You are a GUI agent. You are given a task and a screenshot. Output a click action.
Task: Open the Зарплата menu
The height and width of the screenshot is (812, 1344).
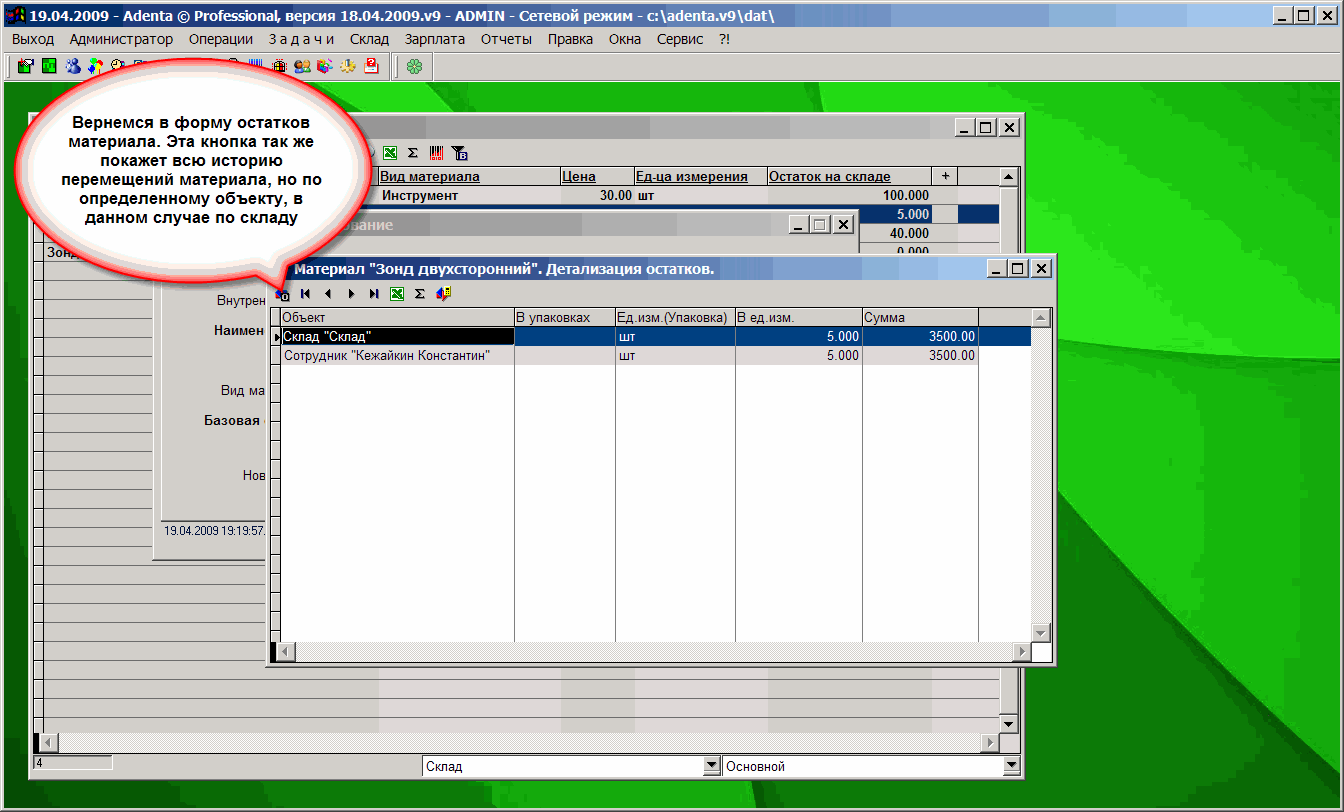(434, 39)
